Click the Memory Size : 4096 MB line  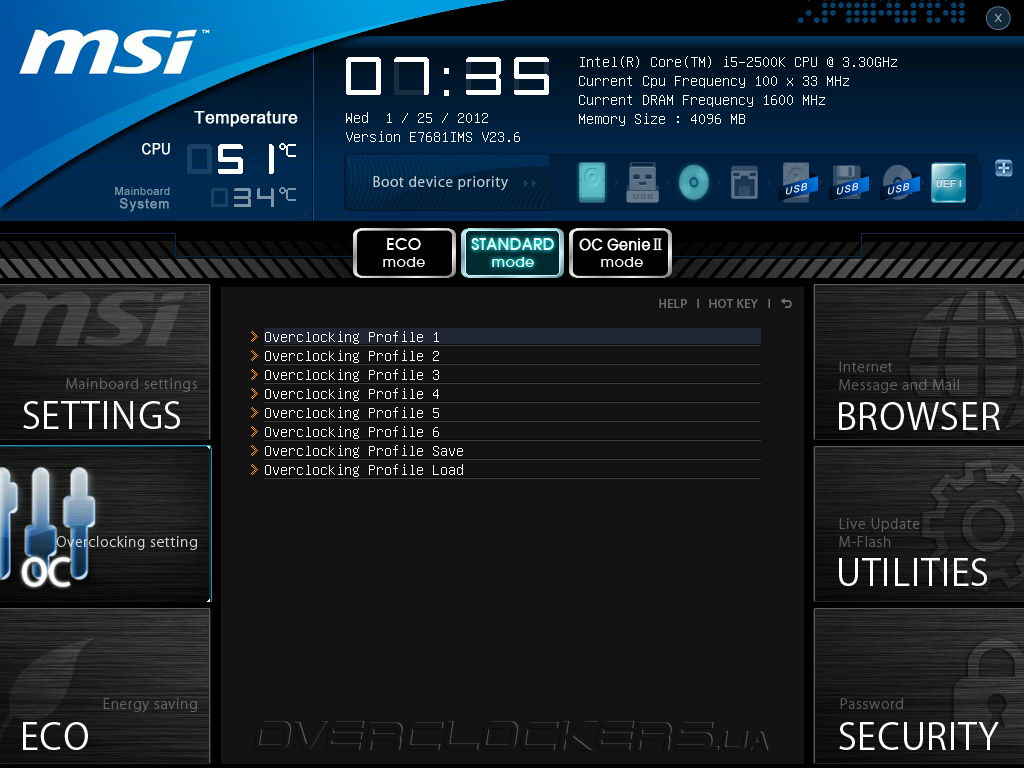point(662,119)
